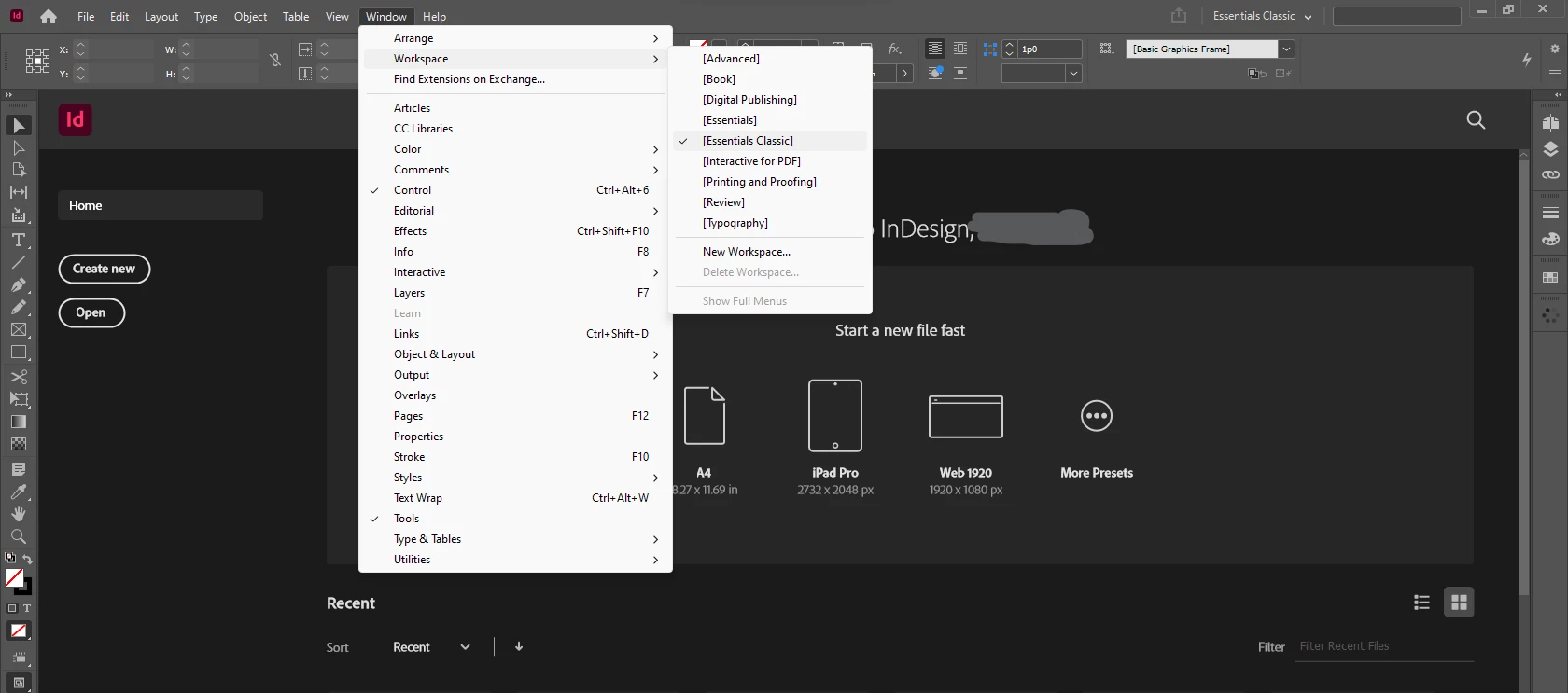The image size is (1568, 693).
Task: Select the Direct Selection tool
Action: 18,147
